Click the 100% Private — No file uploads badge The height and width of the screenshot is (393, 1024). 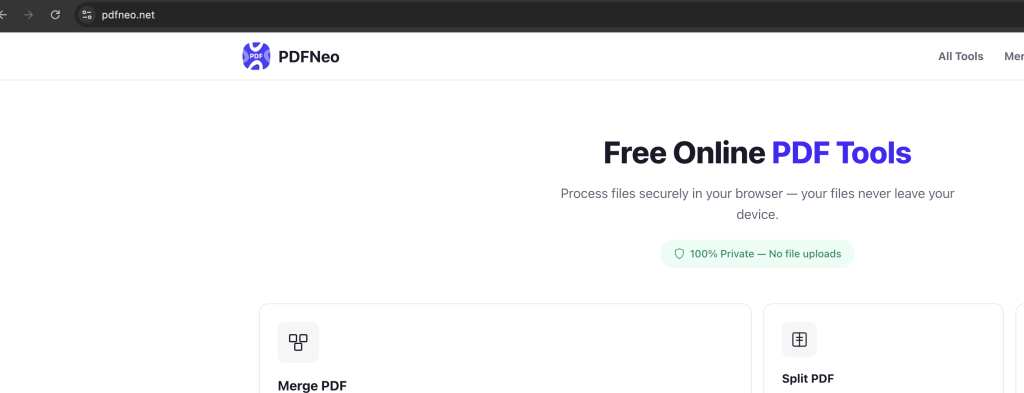coord(757,254)
